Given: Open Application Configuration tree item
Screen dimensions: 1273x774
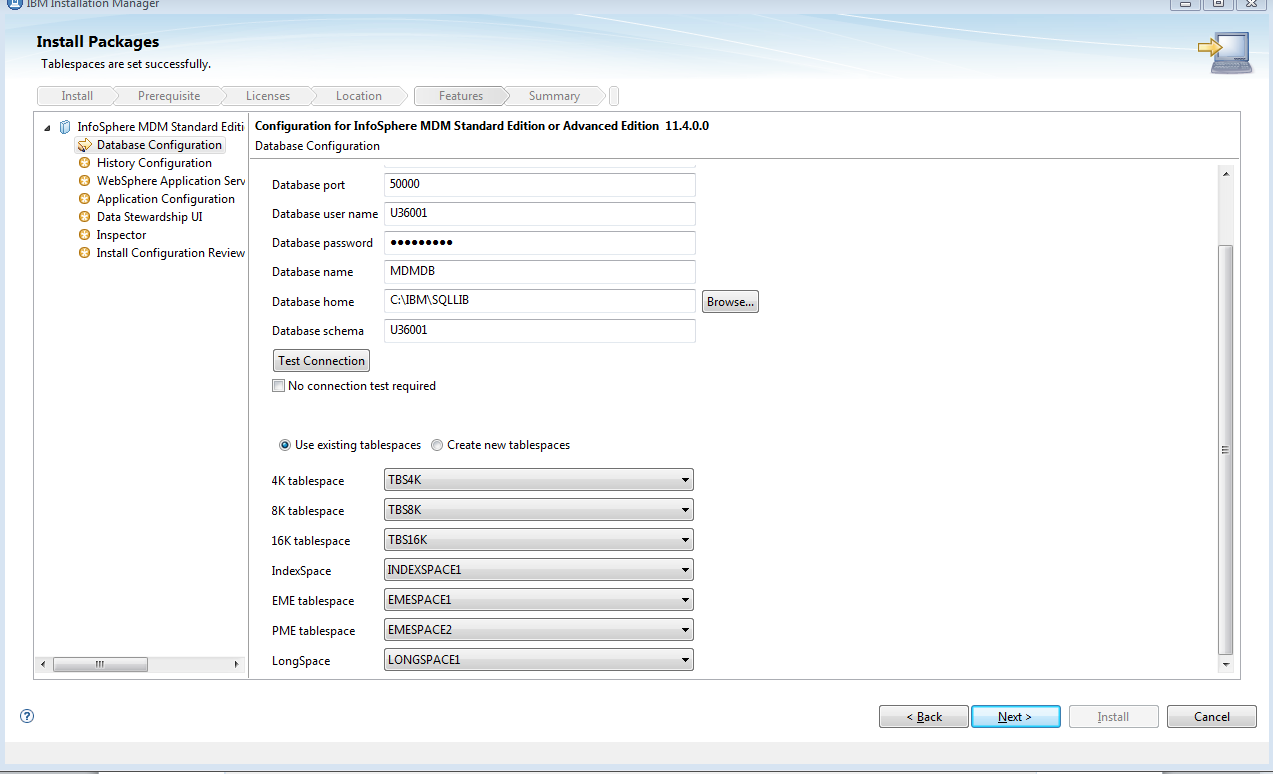Looking at the screenshot, I should (x=166, y=199).
